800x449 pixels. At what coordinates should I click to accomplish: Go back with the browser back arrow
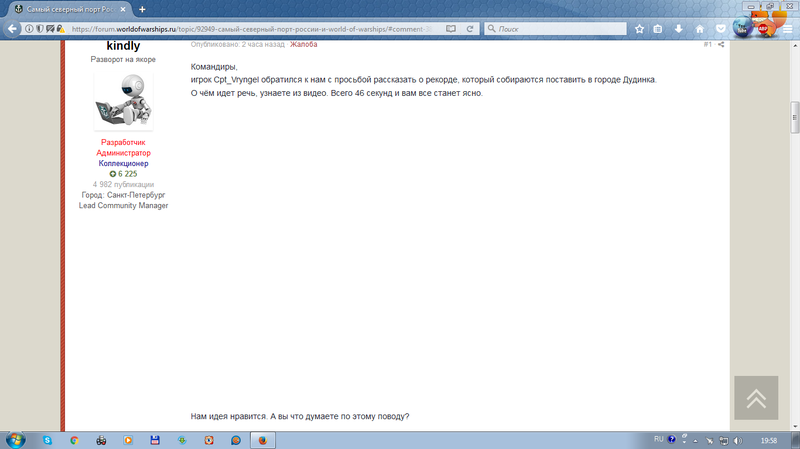coord(12,29)
